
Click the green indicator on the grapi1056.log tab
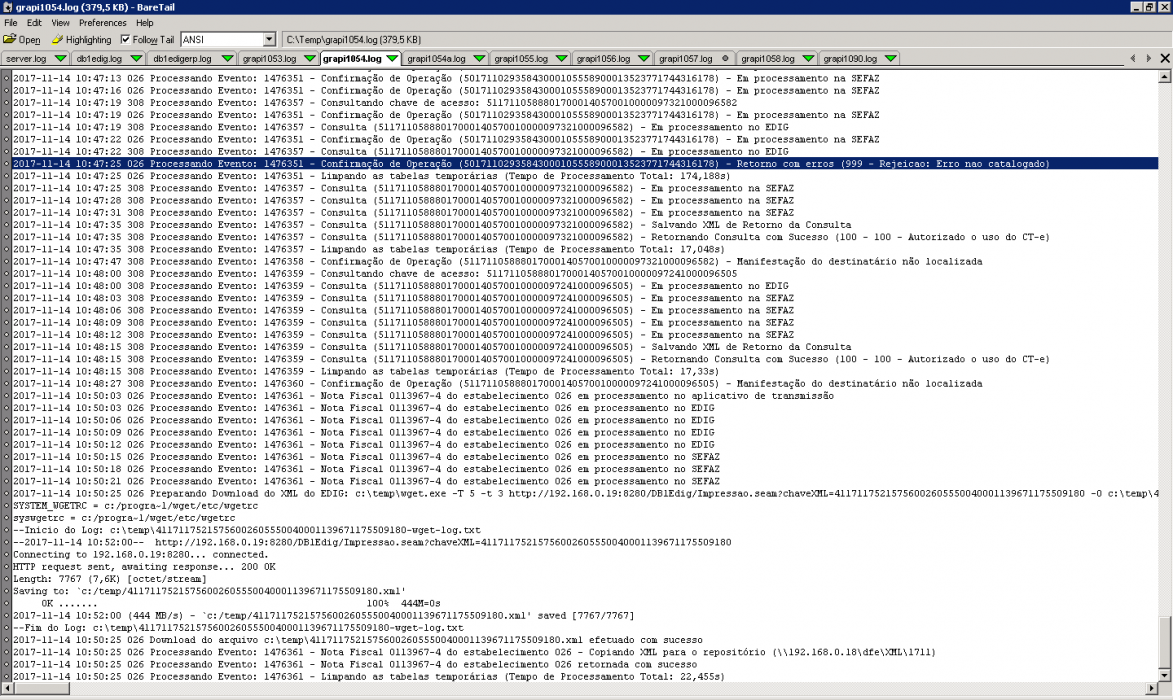coord(643,58)
